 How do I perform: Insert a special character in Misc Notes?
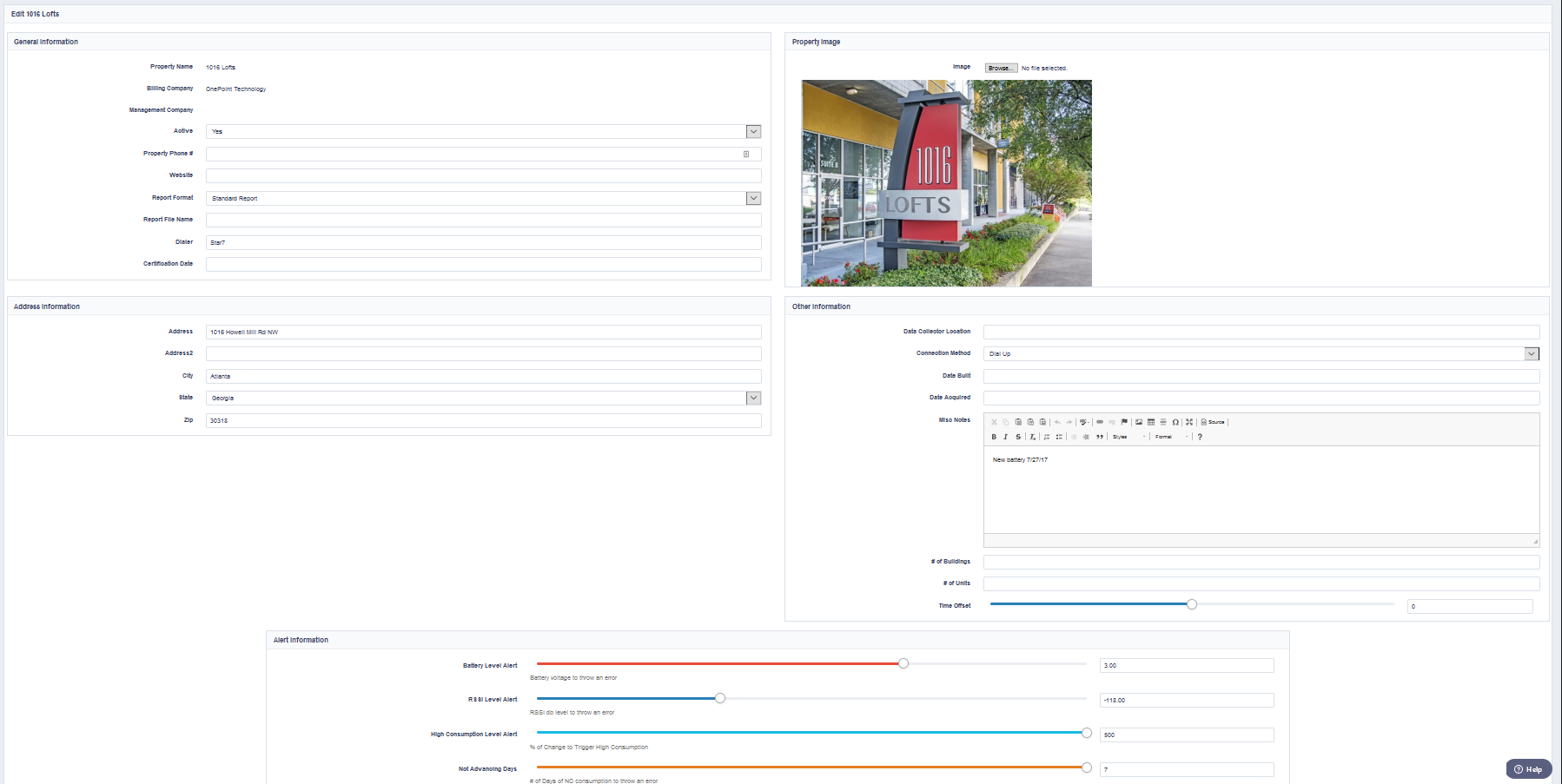1177,422
